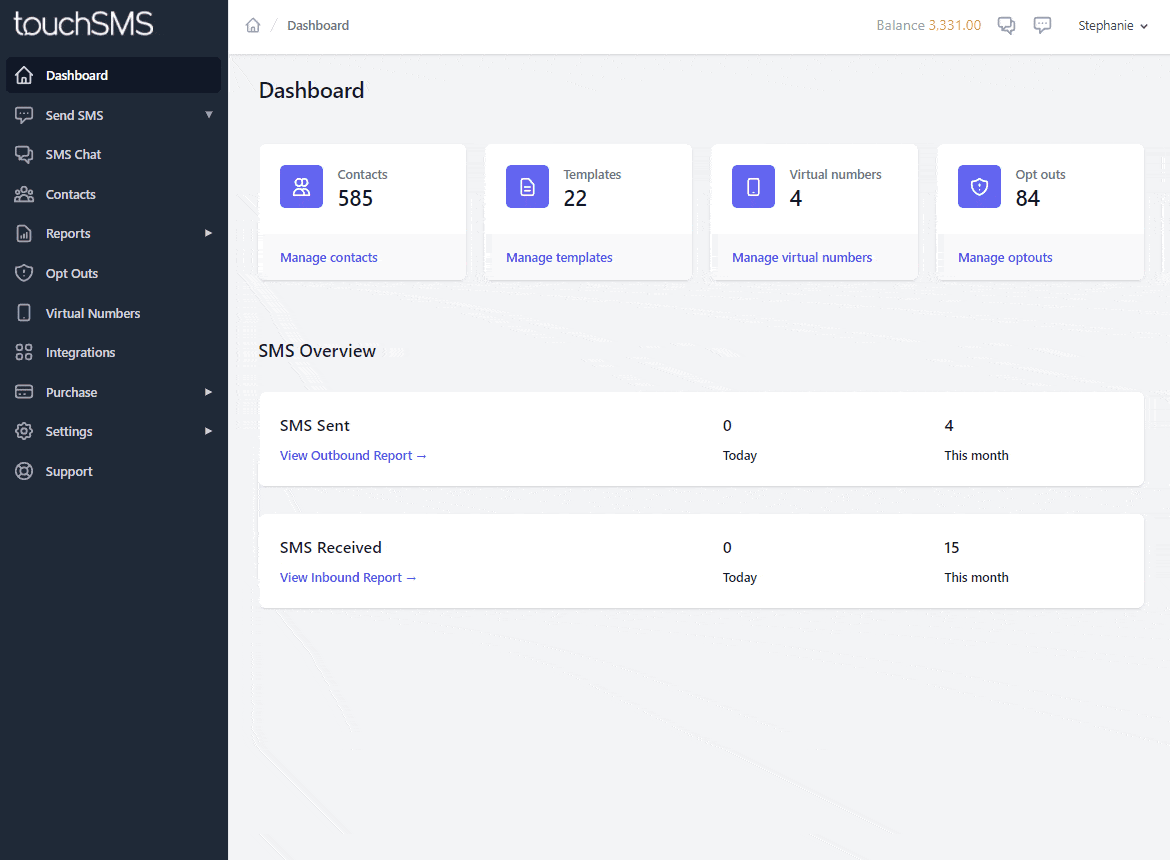Click the Support lifebuoy icon in sidebar
Image resolution: width=1170 pixels, height=860 pixels.
[25, 471]
